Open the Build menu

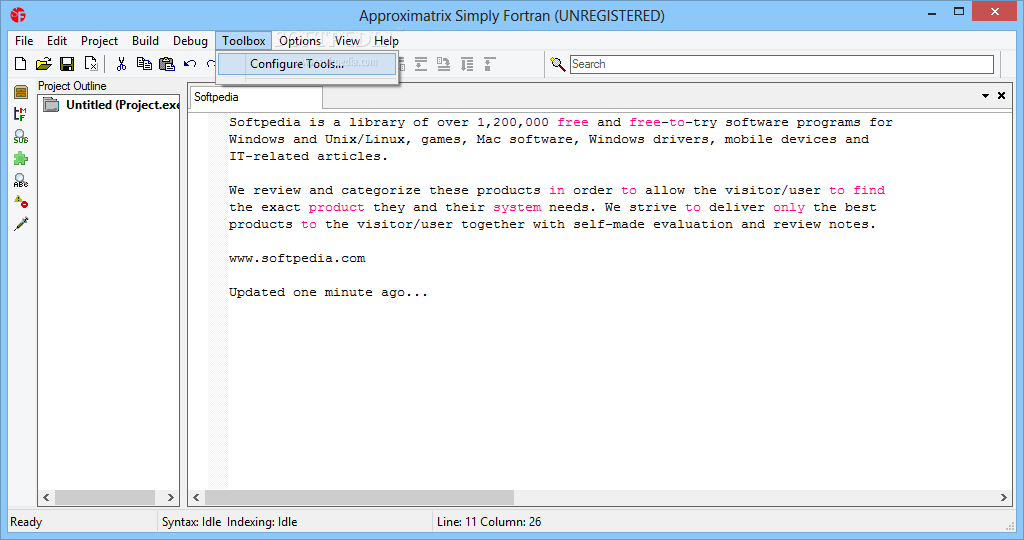(x=145, y=40)
